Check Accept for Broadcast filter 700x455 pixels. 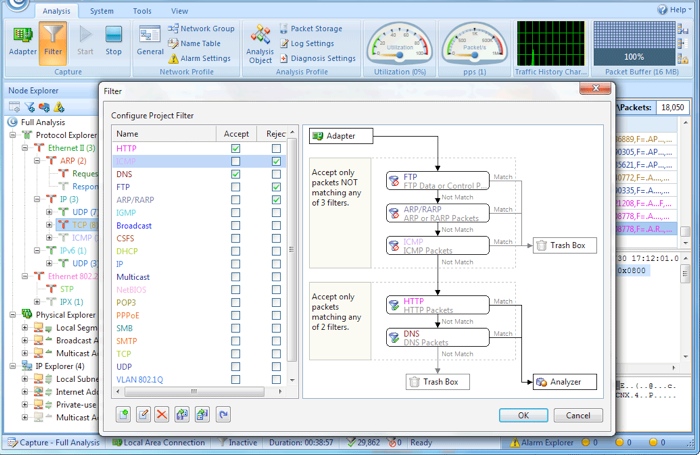(235, 225)
